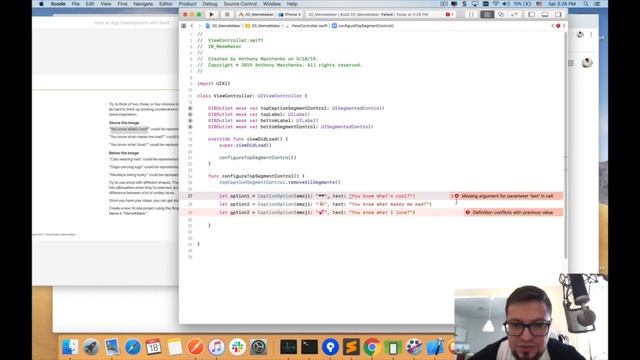
Task: Open the Xcode menu
Action: click(58, 4)
